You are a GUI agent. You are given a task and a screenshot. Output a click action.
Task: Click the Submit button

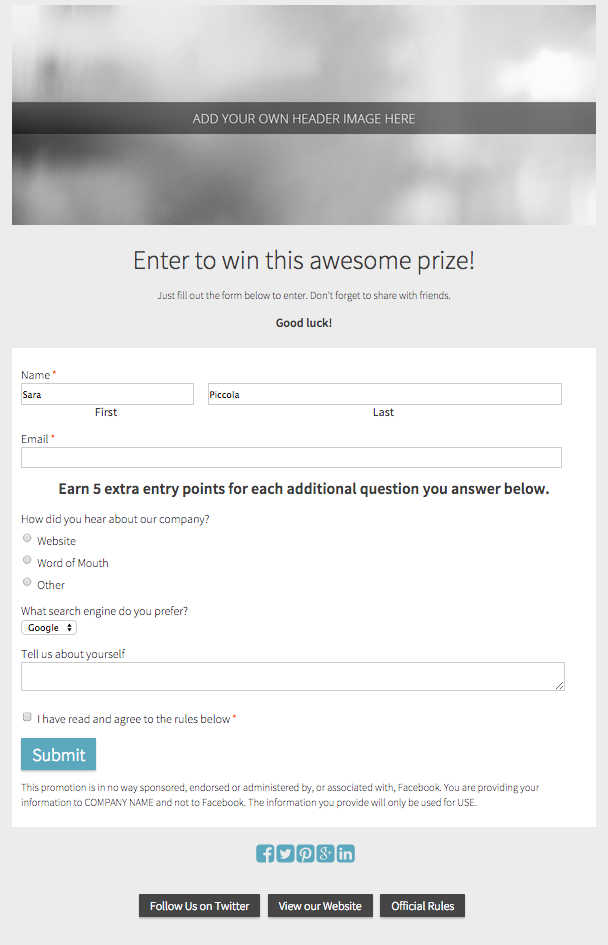58,754
